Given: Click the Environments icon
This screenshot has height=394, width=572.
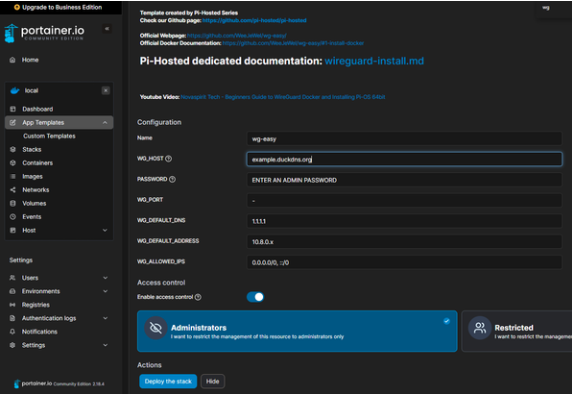Looking at the screenshot, I should (x=12, y=291).
